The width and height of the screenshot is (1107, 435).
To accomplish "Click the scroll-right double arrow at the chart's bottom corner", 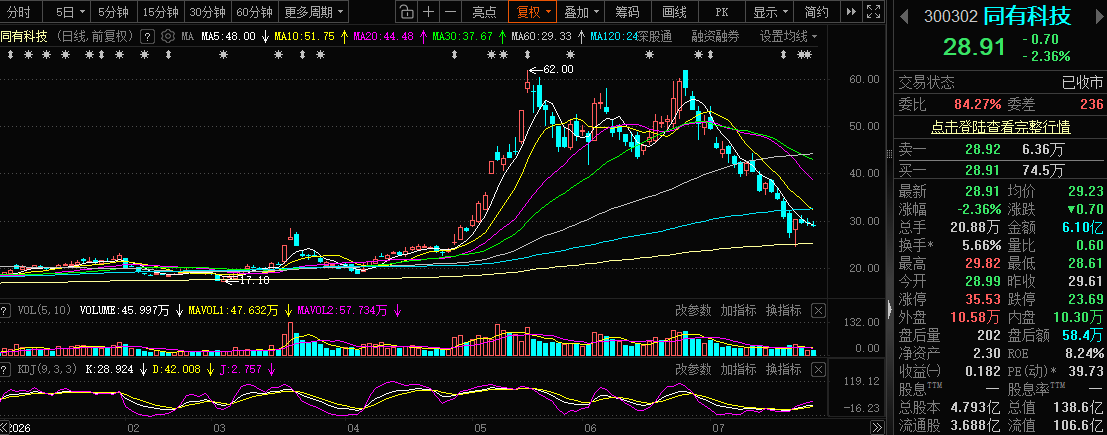I will click(x=878, y=427).
